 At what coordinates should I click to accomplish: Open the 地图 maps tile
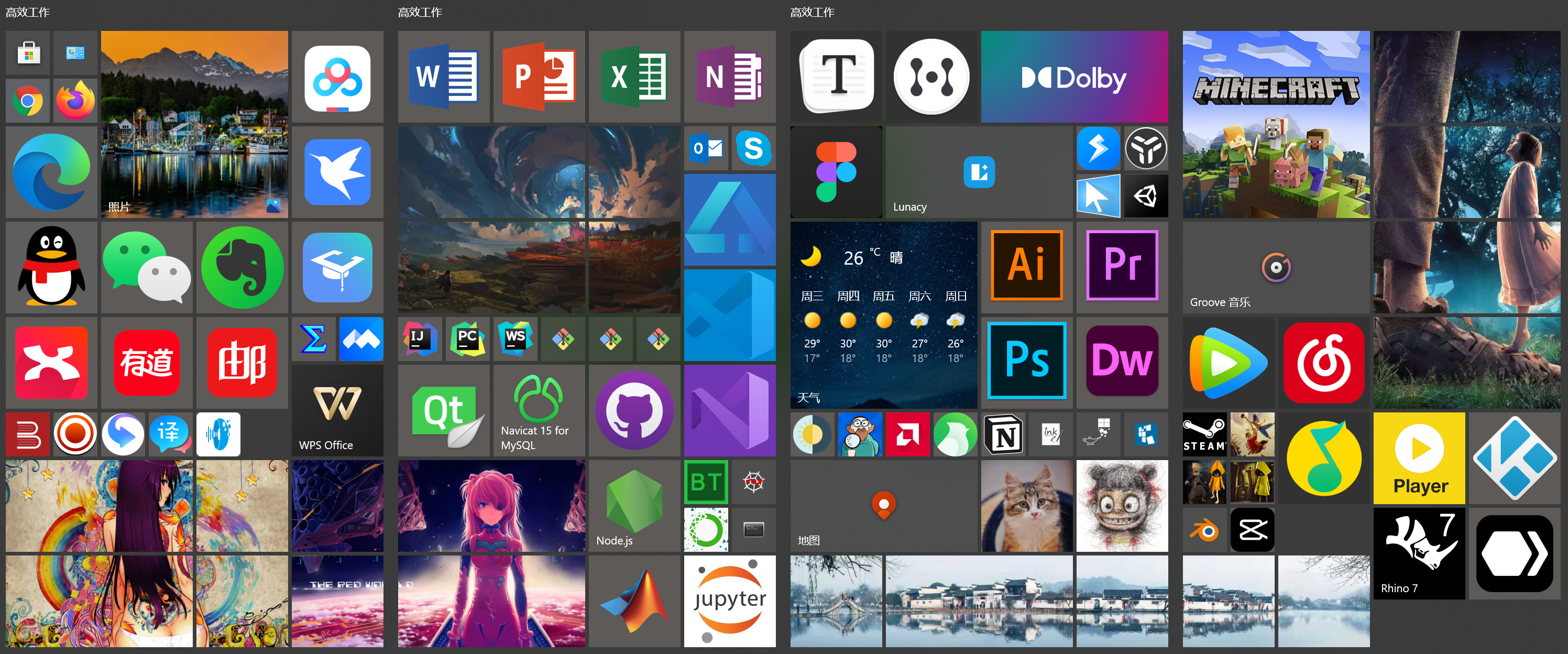coord(883,506)
